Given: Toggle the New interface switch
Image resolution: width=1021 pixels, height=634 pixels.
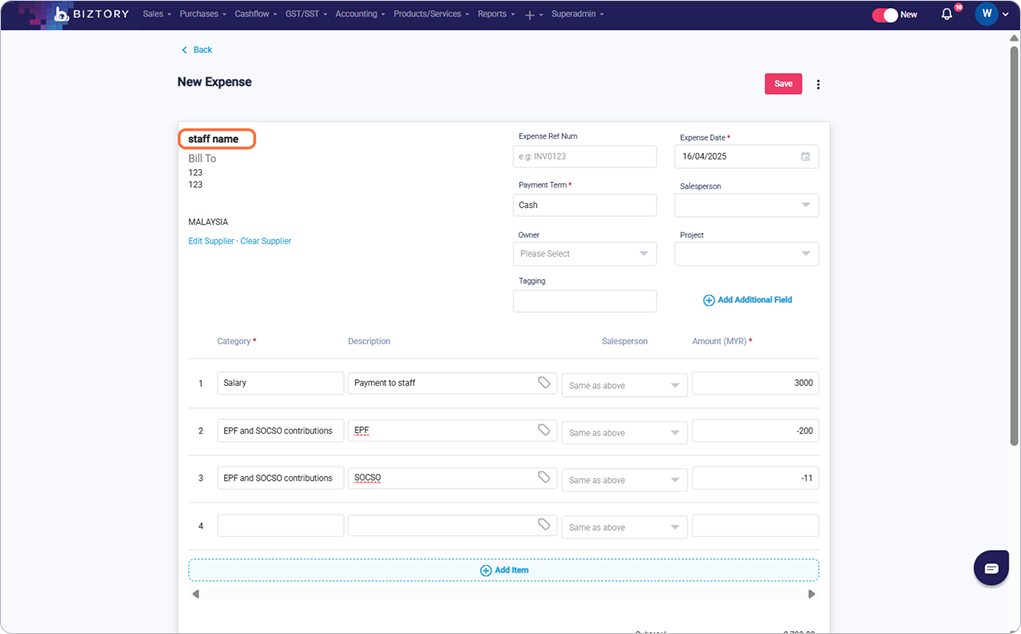Looking at the screenshot, I should (885, 15).
